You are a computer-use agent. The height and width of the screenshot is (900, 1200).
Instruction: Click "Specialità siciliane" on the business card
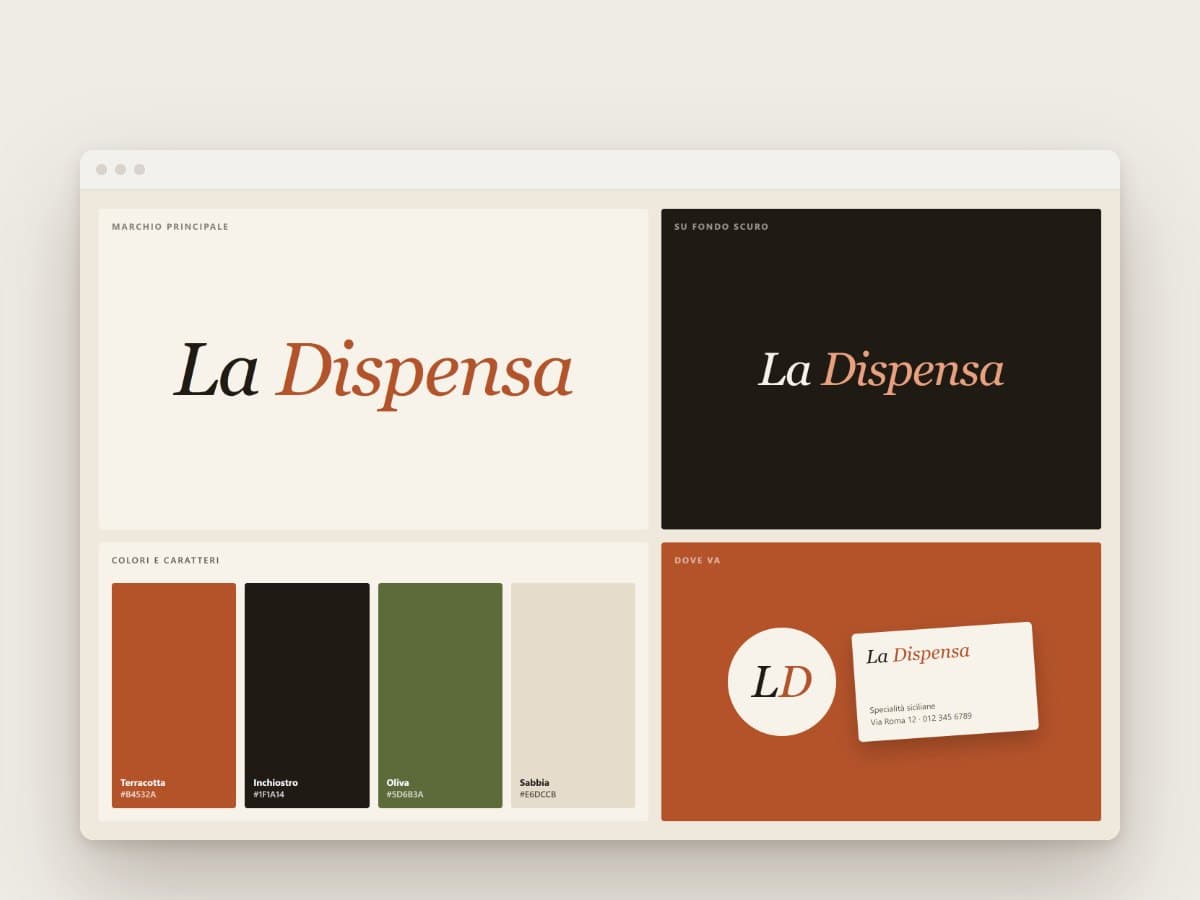click(x=902, y=707)
